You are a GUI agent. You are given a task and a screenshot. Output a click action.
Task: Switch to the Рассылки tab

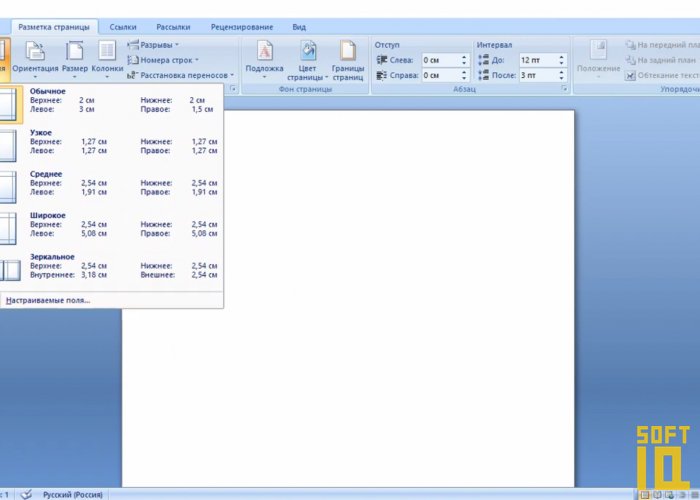[173, 27]
